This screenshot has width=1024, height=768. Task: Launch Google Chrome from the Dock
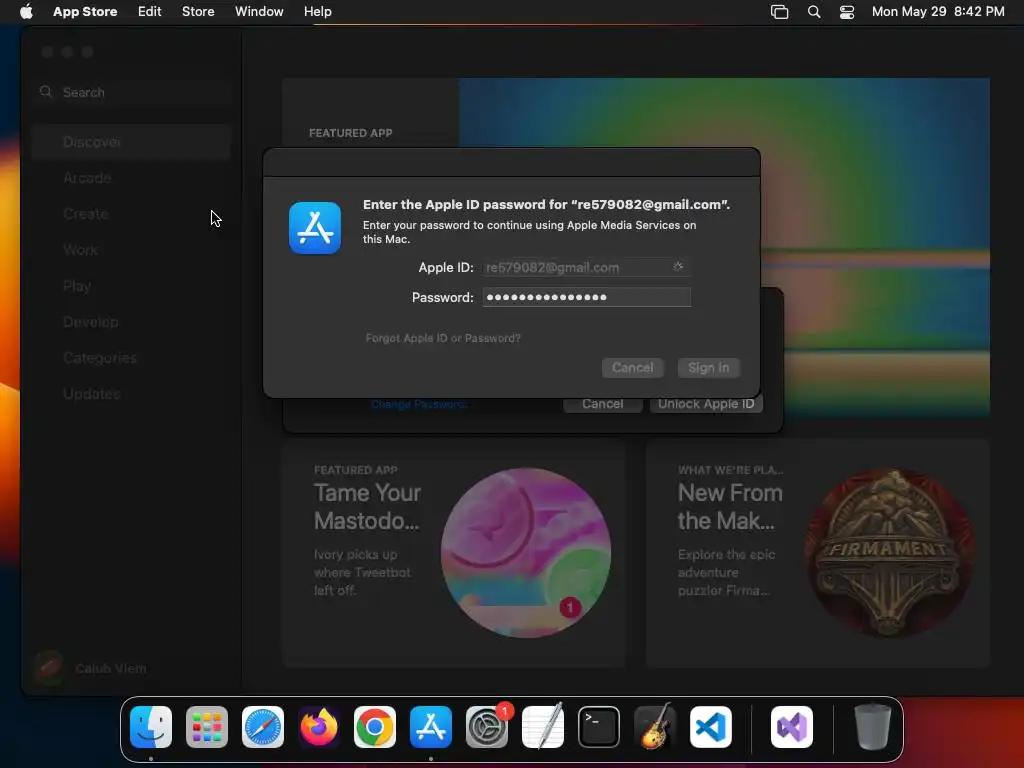(x=375, y=727)
